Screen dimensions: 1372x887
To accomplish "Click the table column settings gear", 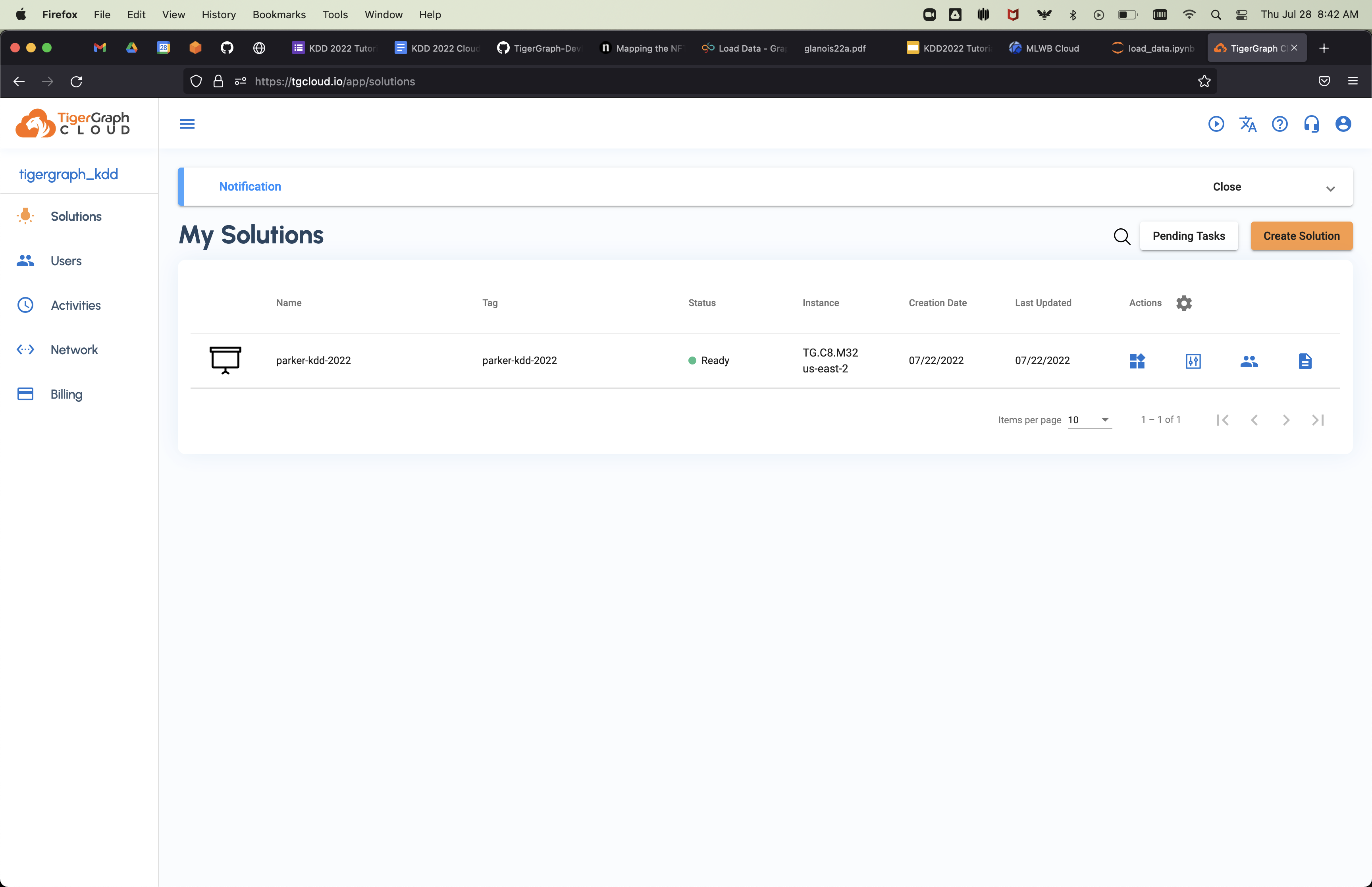I will [x=1184, y=303].
